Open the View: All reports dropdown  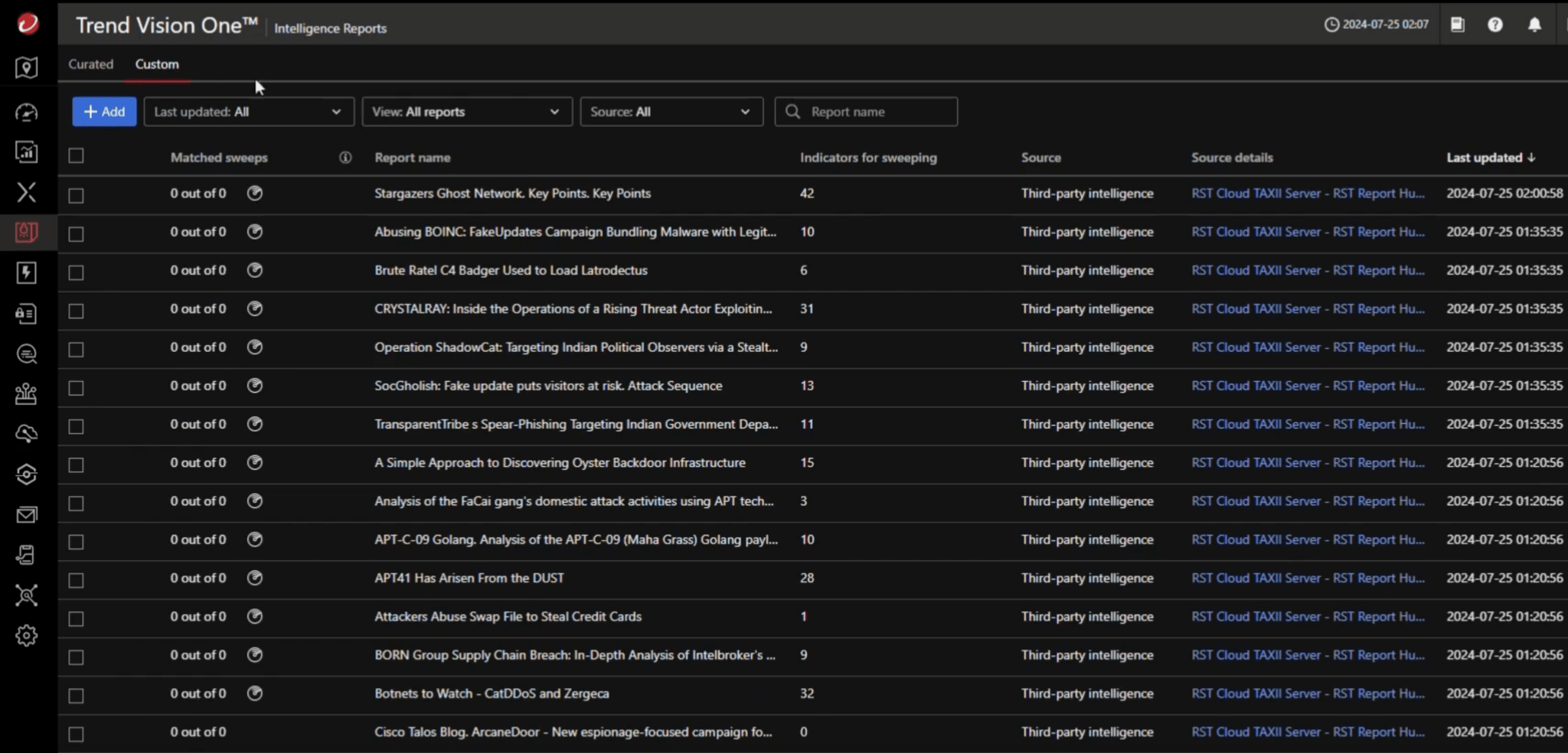coord(466,112)
